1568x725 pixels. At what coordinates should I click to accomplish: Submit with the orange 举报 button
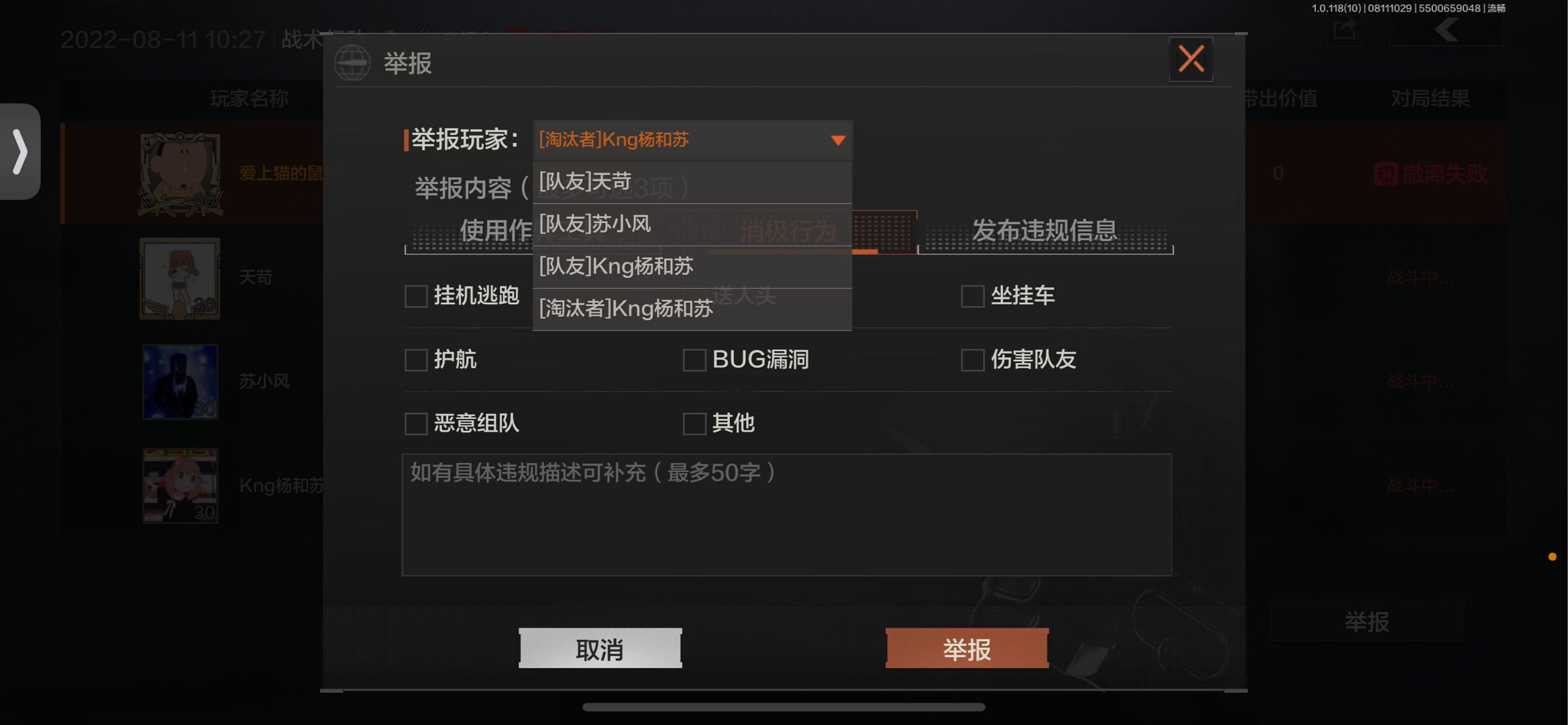(x=967, y=648)
